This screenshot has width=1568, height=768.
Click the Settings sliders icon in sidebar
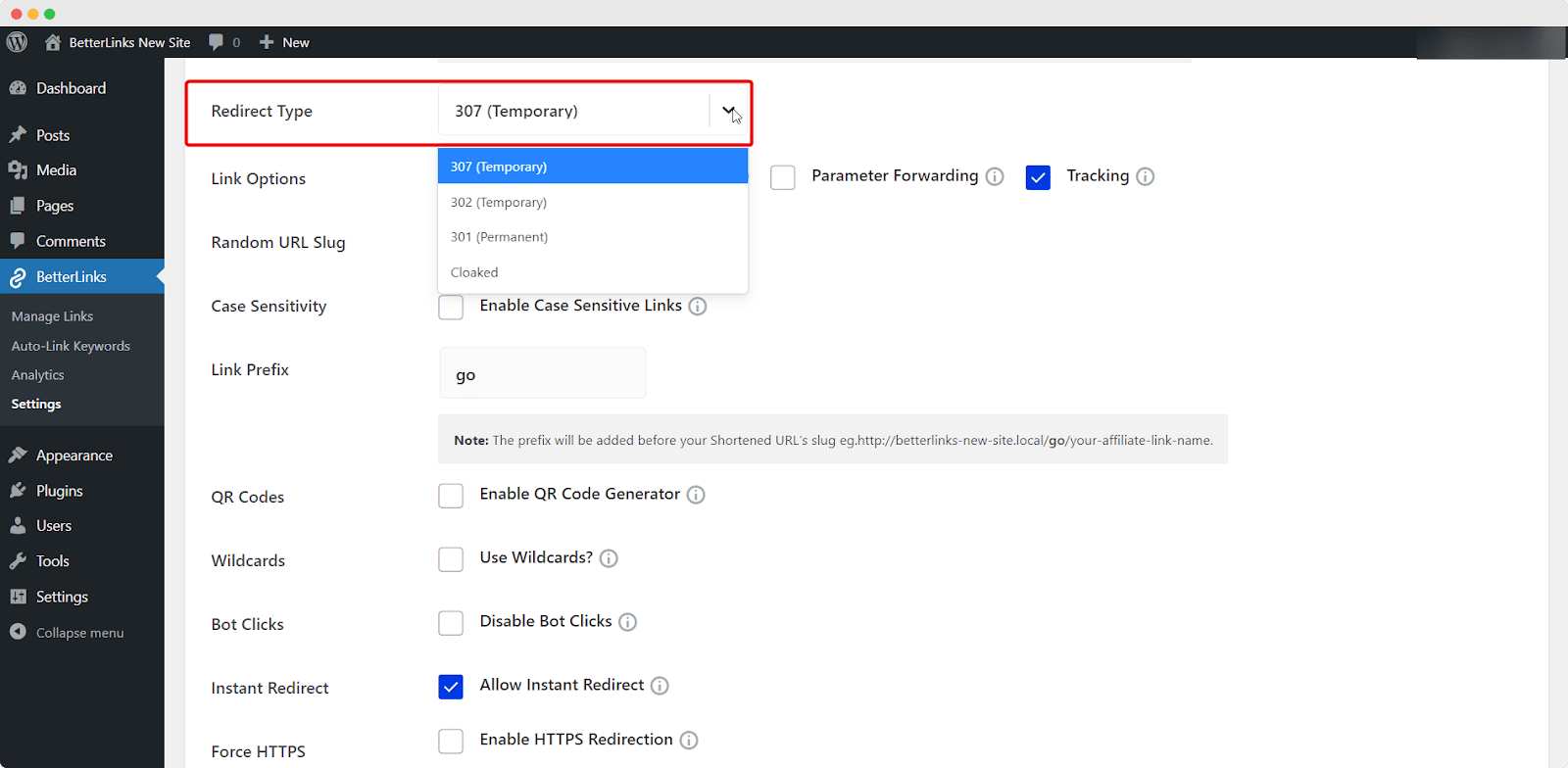coord(18,597)
